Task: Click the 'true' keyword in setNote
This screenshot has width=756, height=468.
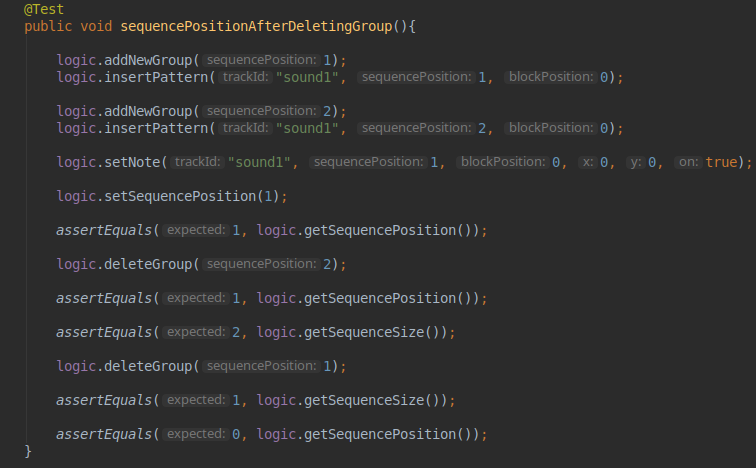Action: pos(721,162)
